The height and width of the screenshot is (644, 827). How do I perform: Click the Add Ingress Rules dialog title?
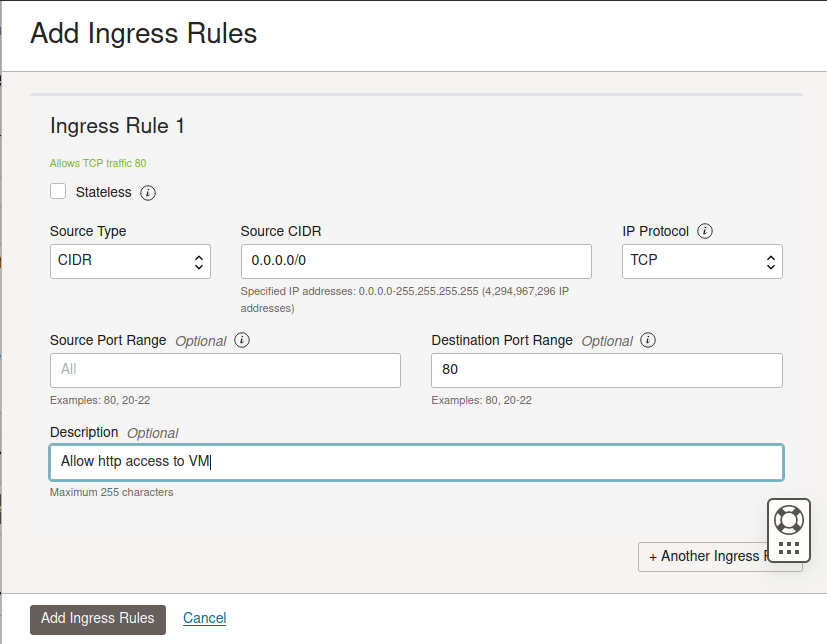(x=144, y=33)
